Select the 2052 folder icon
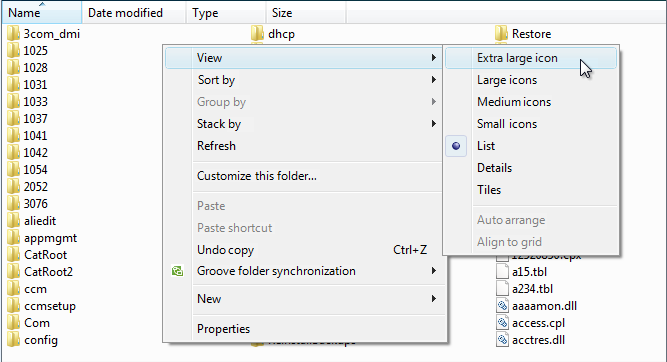Image resolution: width=667 pixels, height=362 pixels. click(13, 187)
